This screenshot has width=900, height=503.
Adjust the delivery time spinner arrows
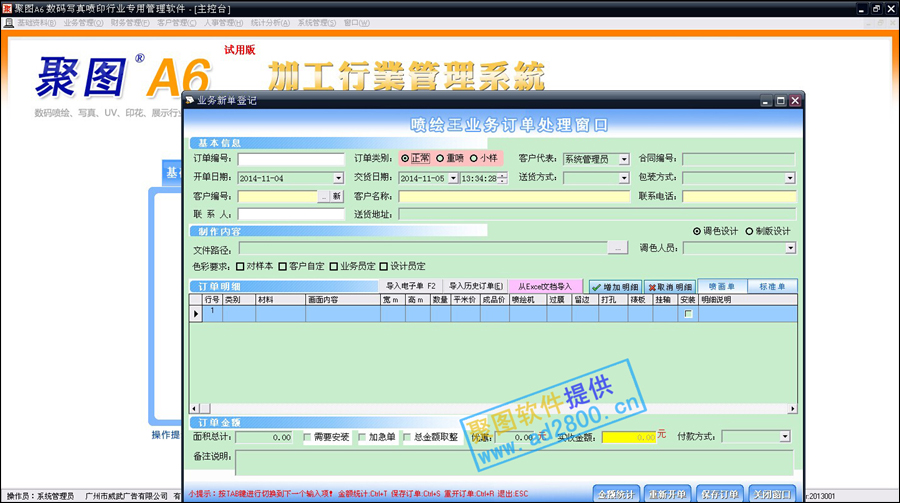coord(503,179)
